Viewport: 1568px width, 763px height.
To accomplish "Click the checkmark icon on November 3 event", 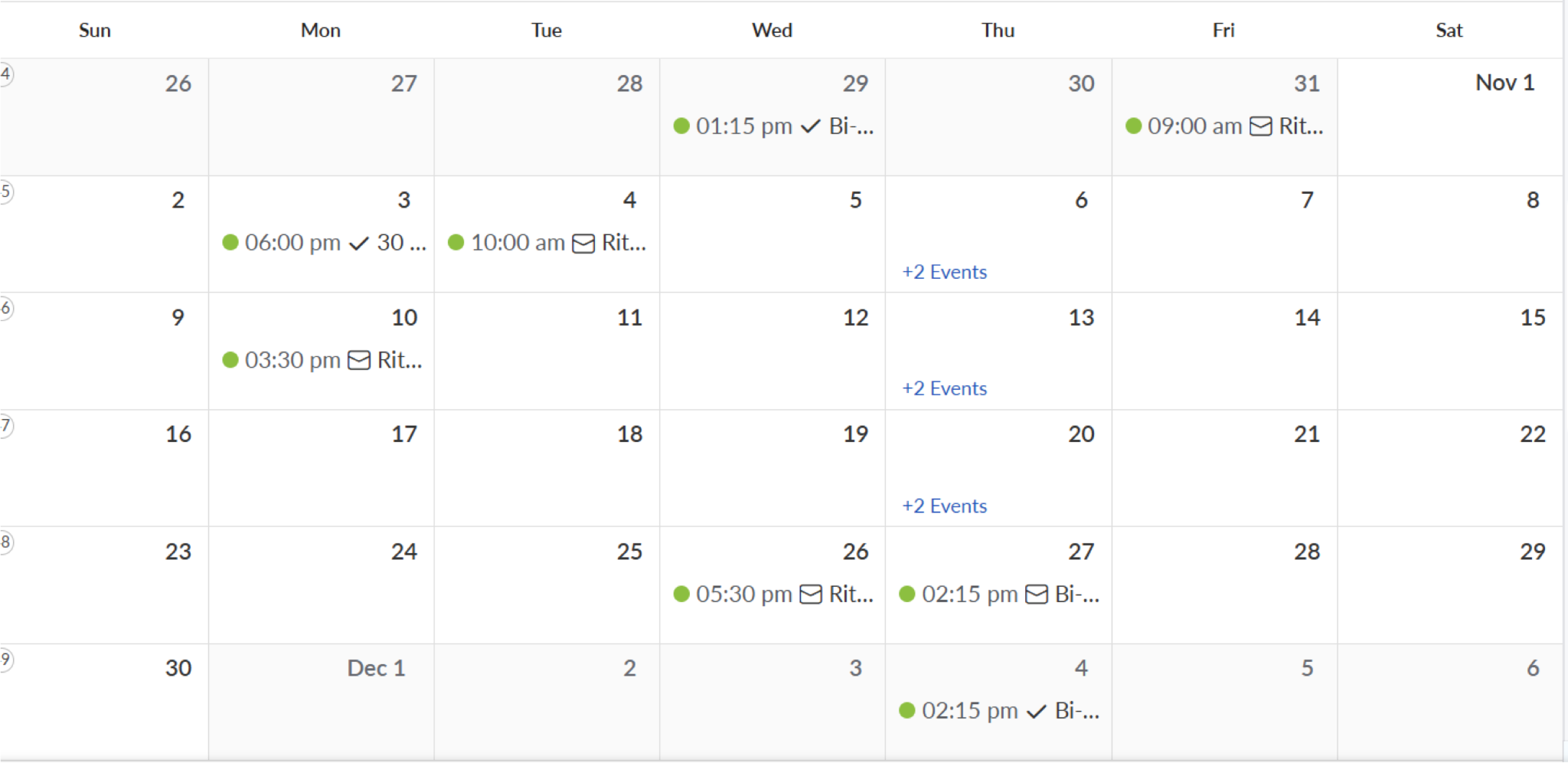I will click(x=358, y=244).
